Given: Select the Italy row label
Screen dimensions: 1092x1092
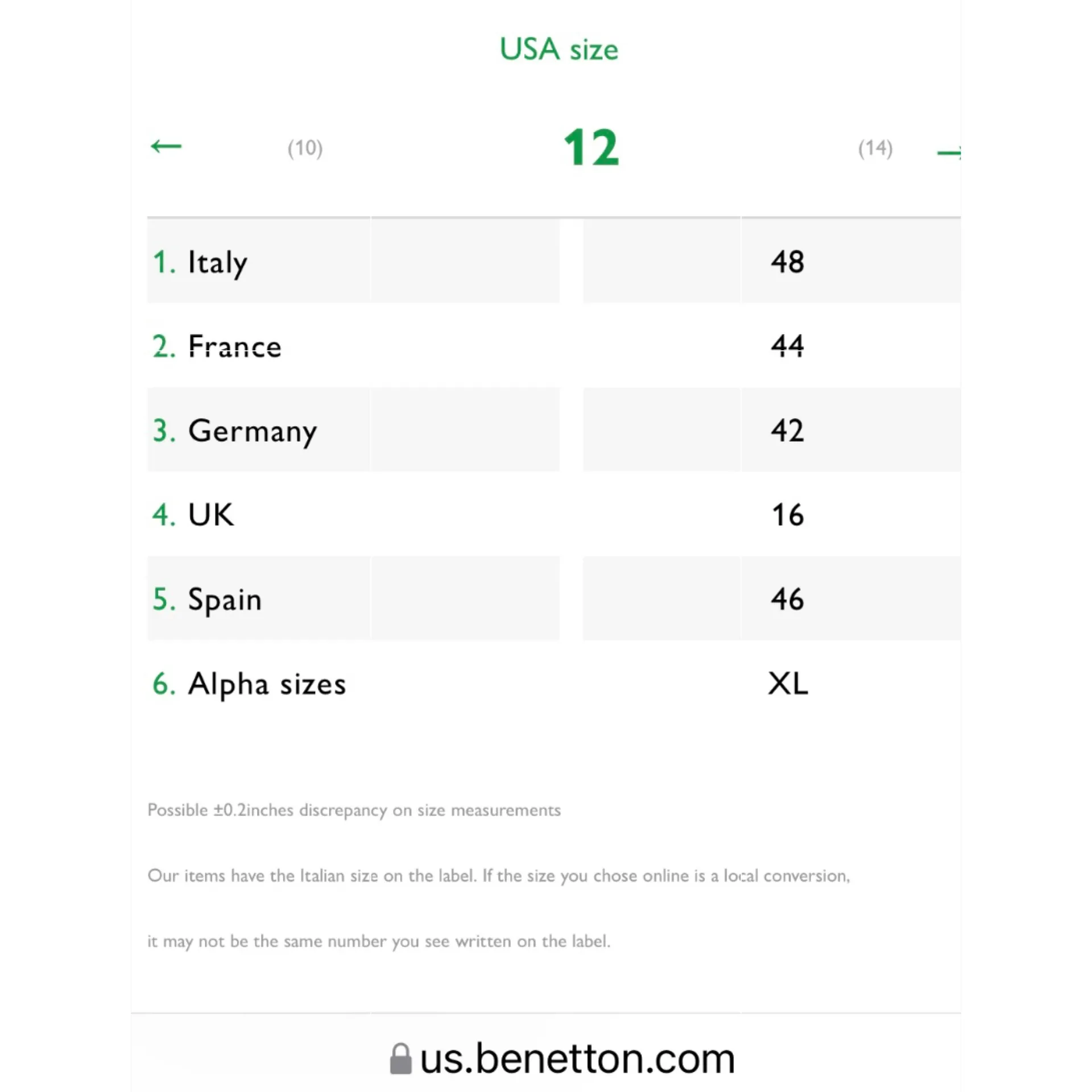Looking at the screenshot, I should (x=217, y=262).
